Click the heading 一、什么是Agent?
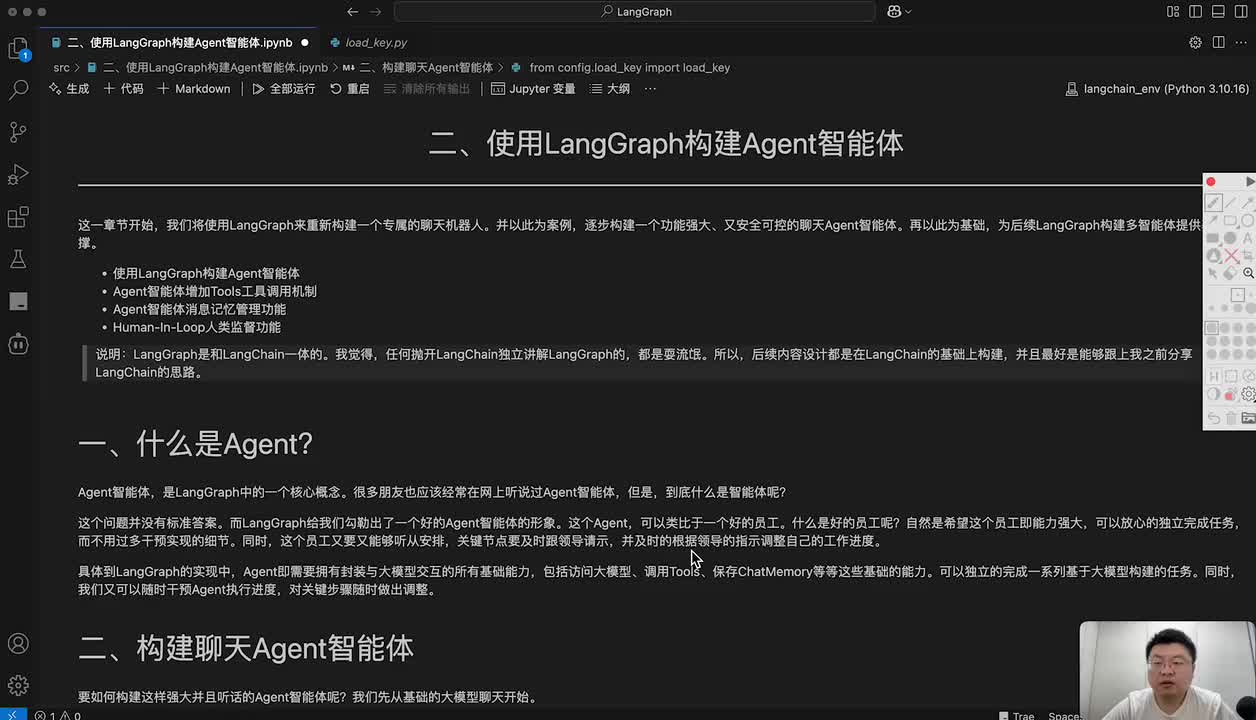Viewport: 1256px width, 720px height. (195, 444)
